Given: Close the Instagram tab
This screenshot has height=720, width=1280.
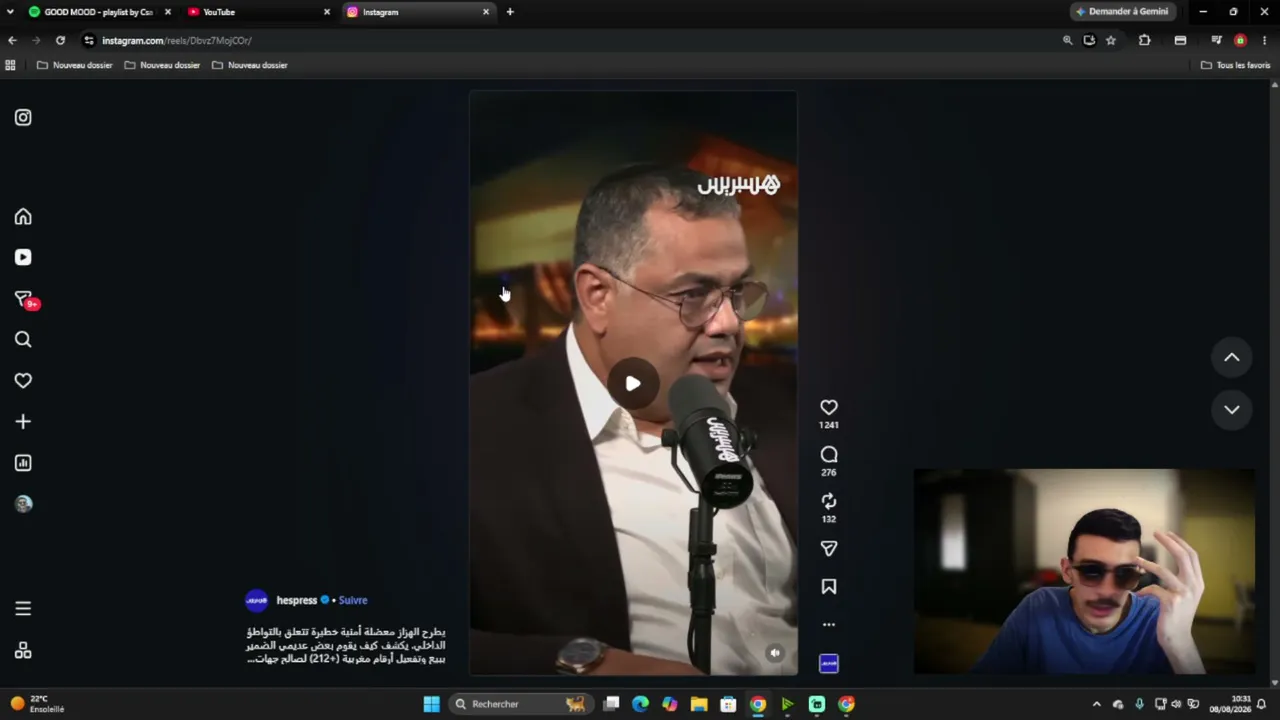Looking at the screenshot, I should 486,12.
